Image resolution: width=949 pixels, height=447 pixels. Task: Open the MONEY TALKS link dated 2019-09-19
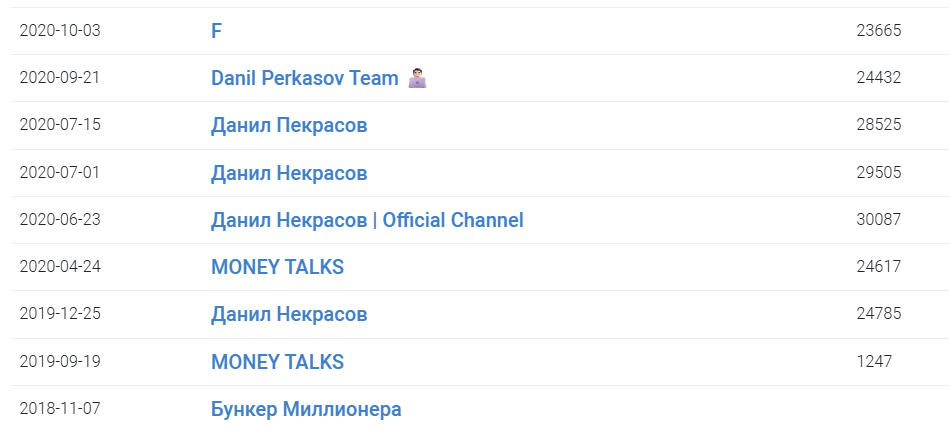coord(277,362)
